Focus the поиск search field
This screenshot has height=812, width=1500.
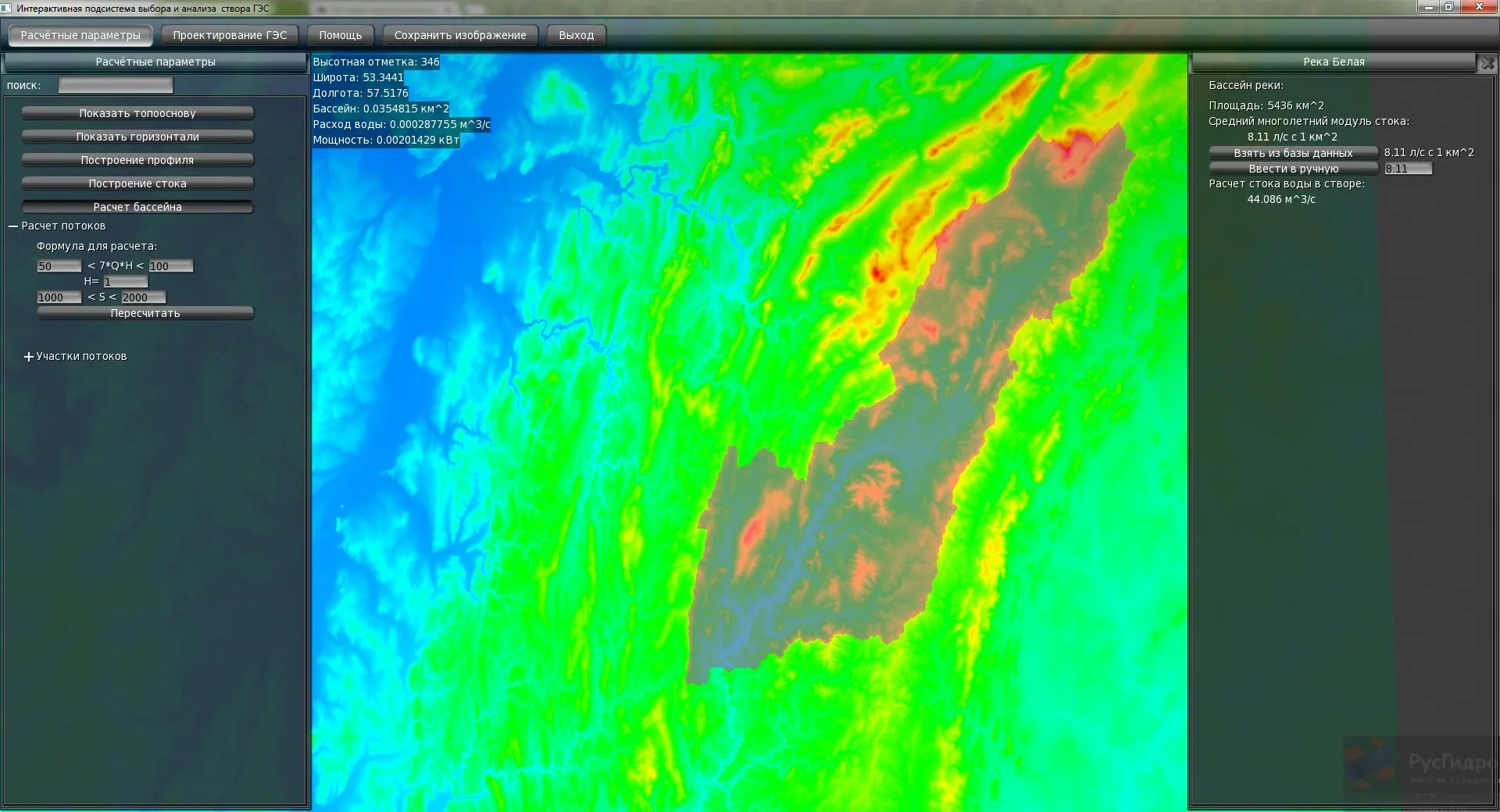click(x=116, y=85)
